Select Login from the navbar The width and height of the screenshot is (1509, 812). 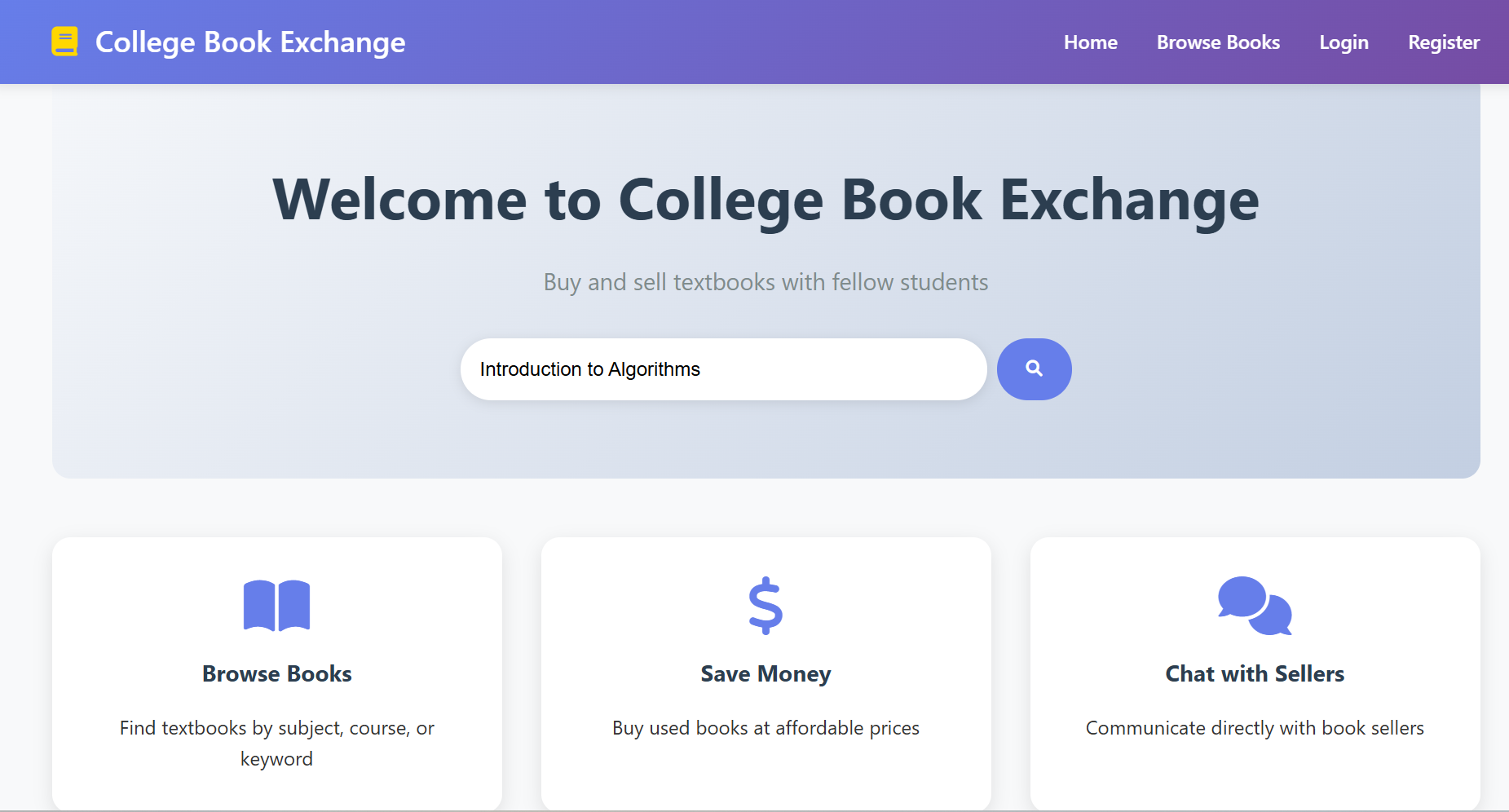click(1344, 42)
